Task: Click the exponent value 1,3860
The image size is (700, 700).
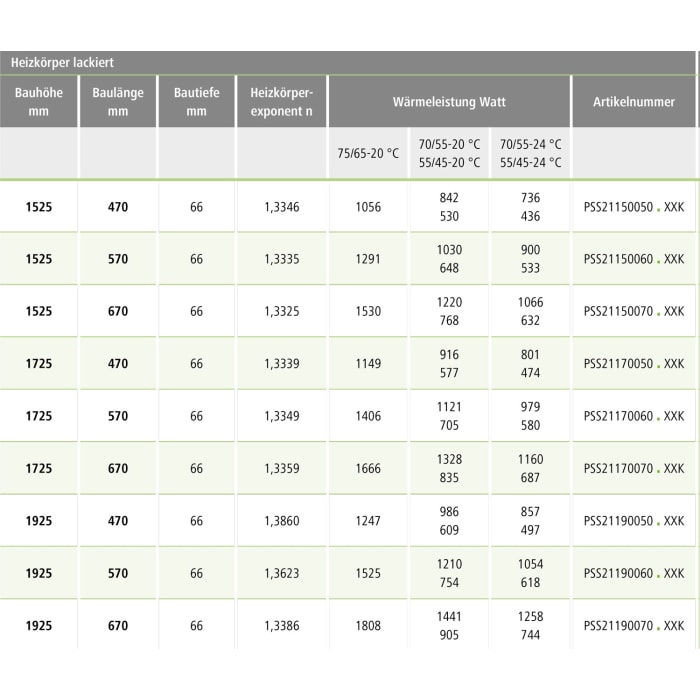Action: click(282, 521)
